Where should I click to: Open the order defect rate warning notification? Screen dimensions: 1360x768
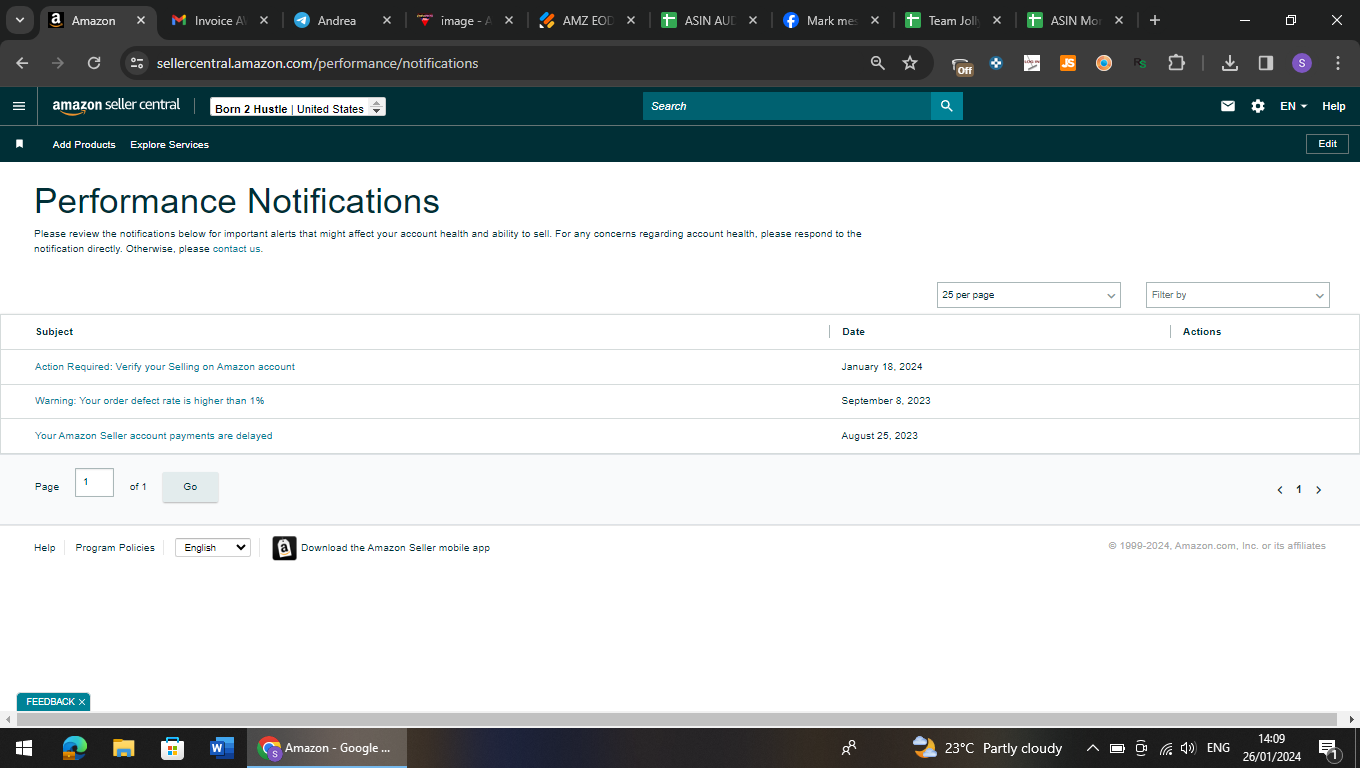pyautogui.click(x=150, y=401)
